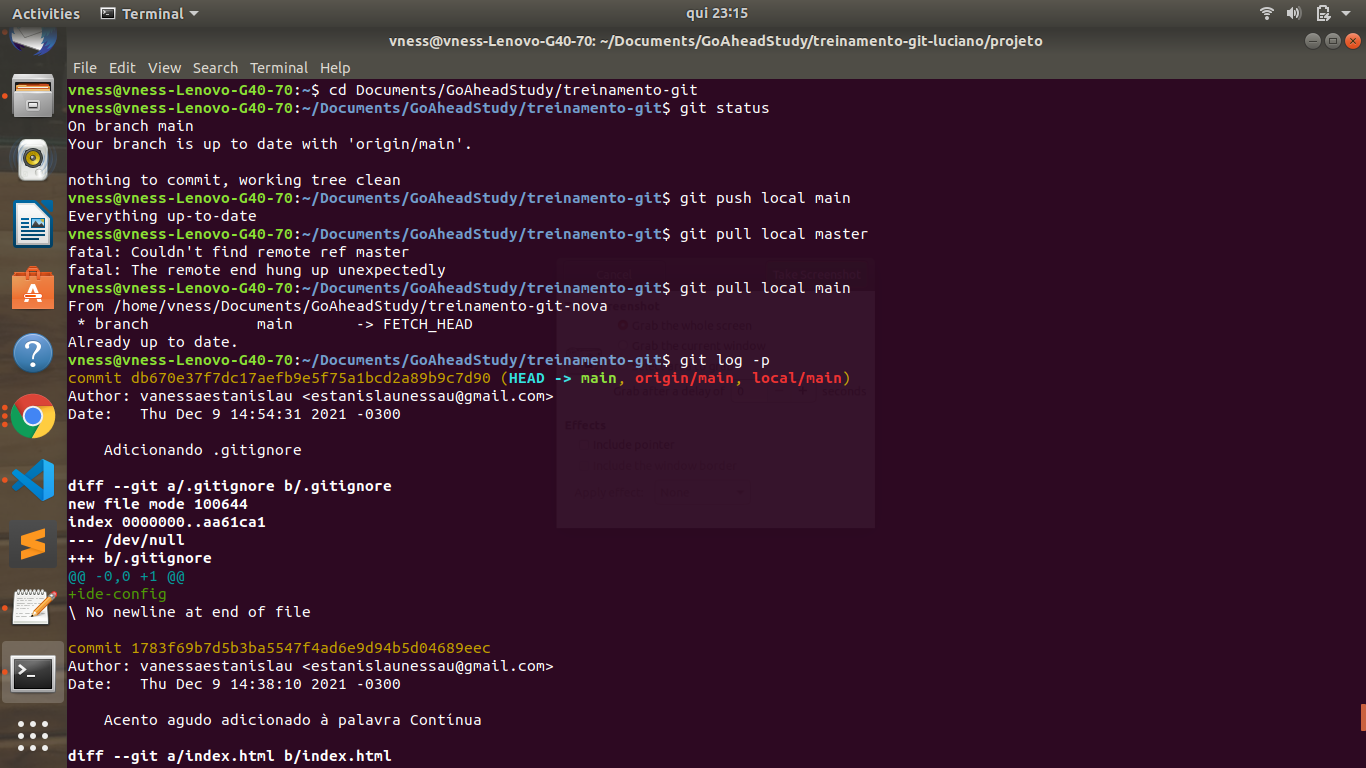Maximize the terminal window
Image resolution: width=1366 pixels, height=768 pixels.
click(x=1332, y=41)
